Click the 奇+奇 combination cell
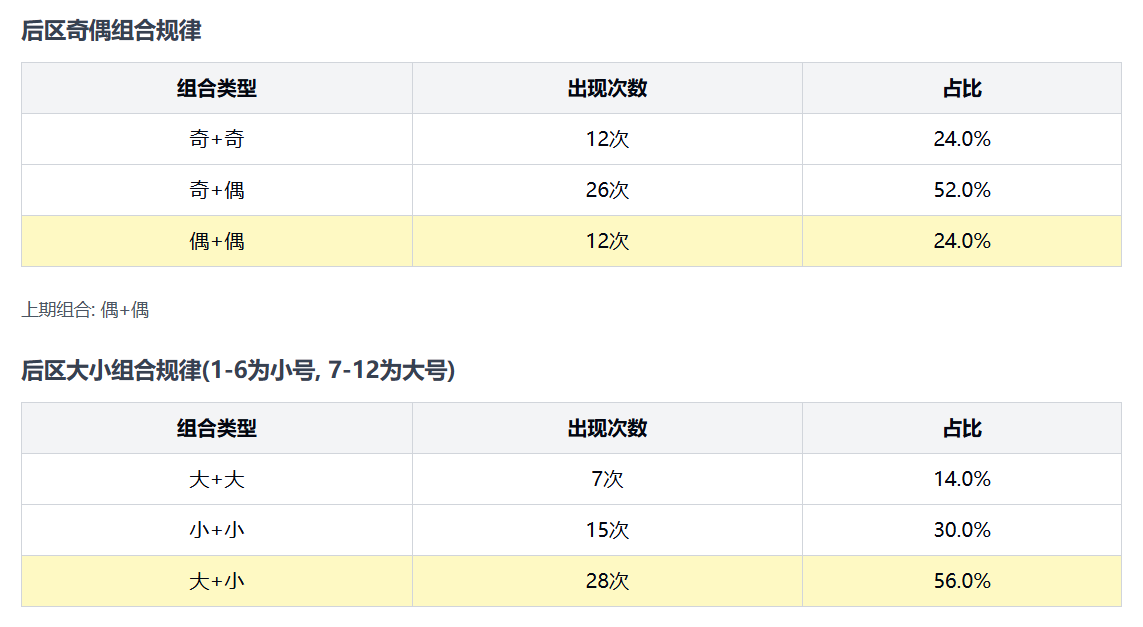The width and height of the screenshot is (1143, 627). tap(216, 140)
